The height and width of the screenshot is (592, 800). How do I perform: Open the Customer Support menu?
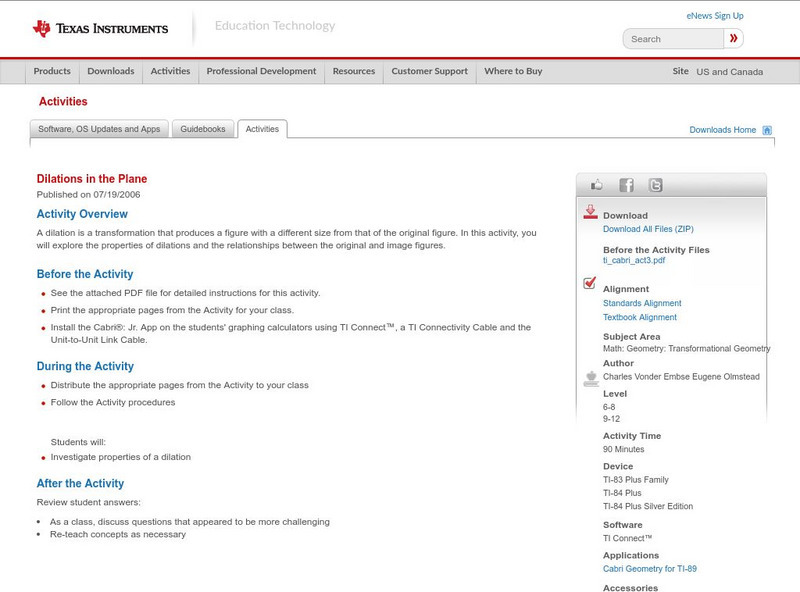click(430, 71)
